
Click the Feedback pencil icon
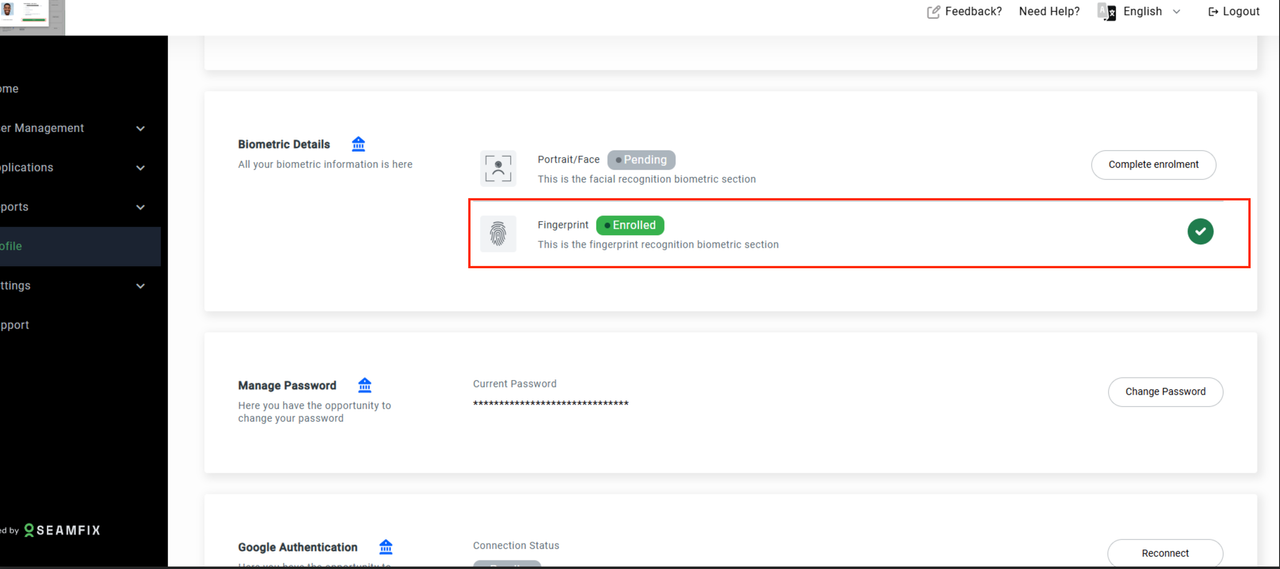click(x=934, y=12)
